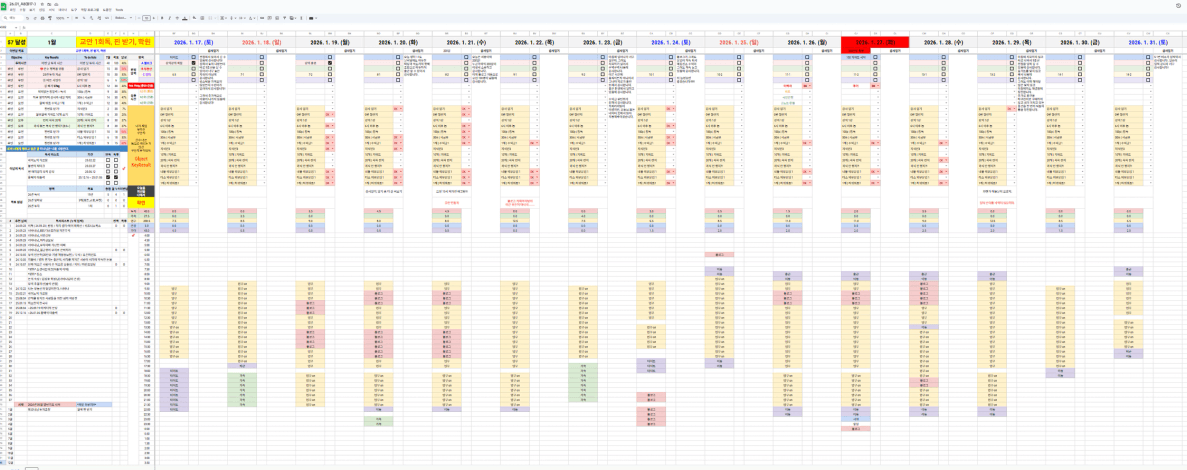Open the 데이터 menu
The image size is (1187, 470).
coord(63,10)
